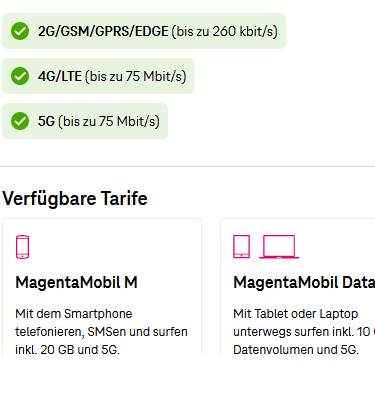Select the 5G bis zu 75 Mbit/s badge
This screenshot has width=375, height=404.
coord(85,121)
